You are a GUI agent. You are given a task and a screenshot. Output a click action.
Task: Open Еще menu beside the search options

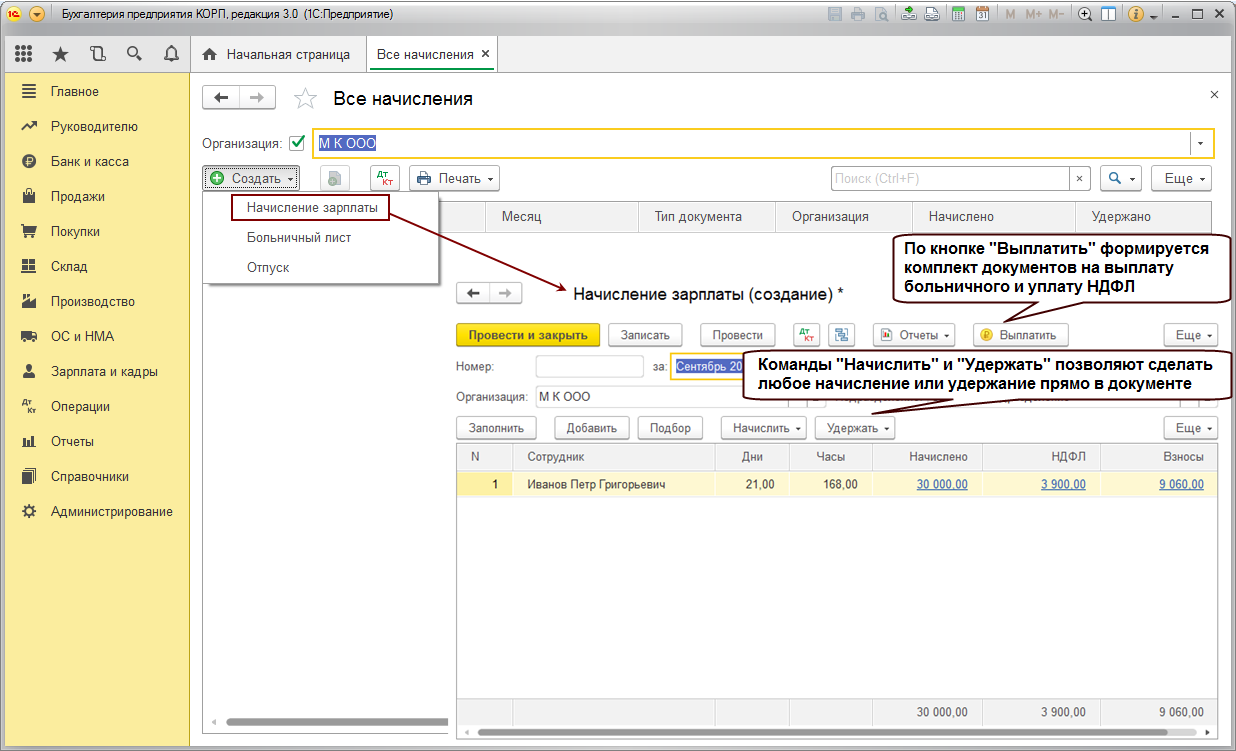click(x=1182, y=178)
